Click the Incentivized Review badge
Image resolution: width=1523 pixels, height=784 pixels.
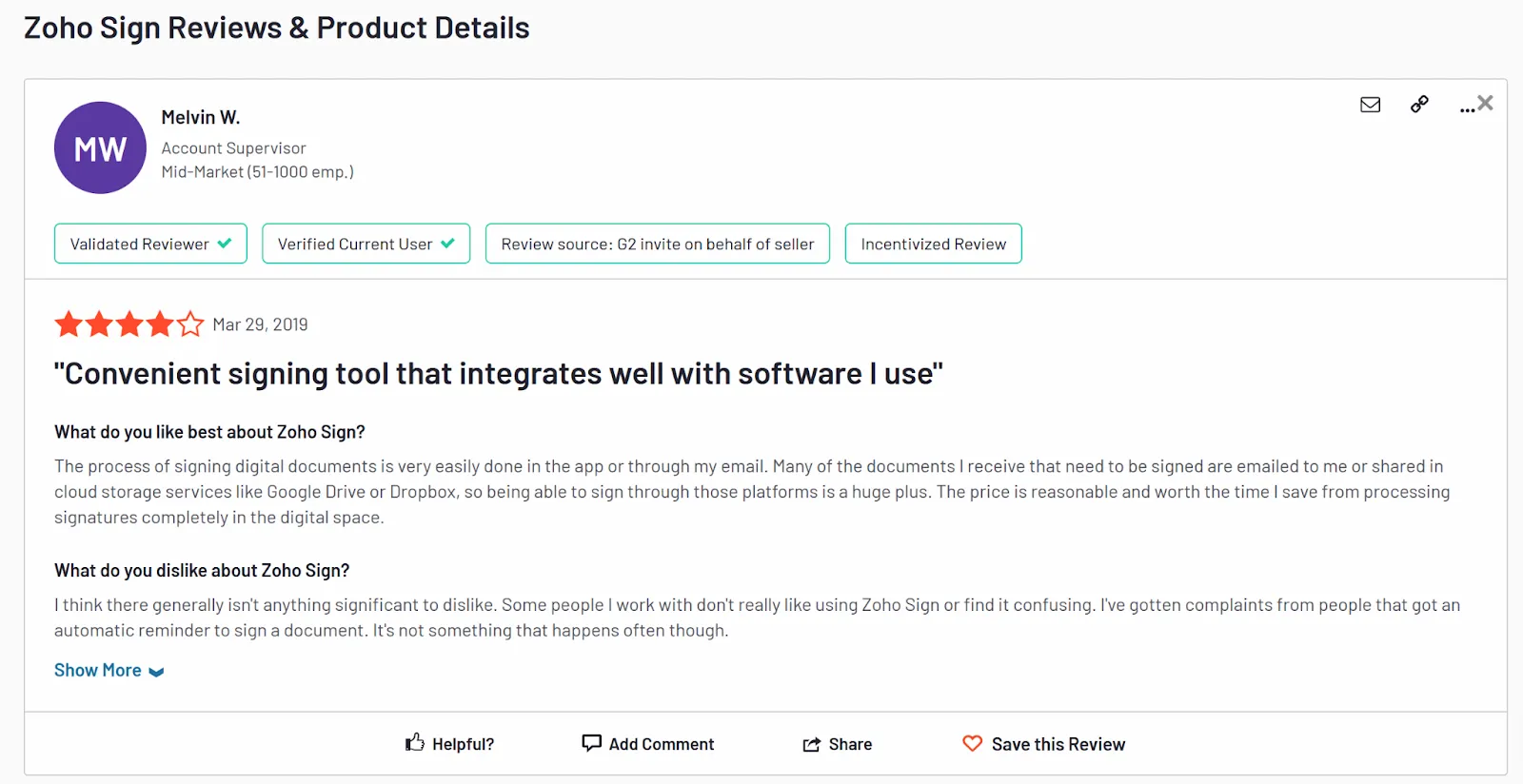[x=934, y=244]
